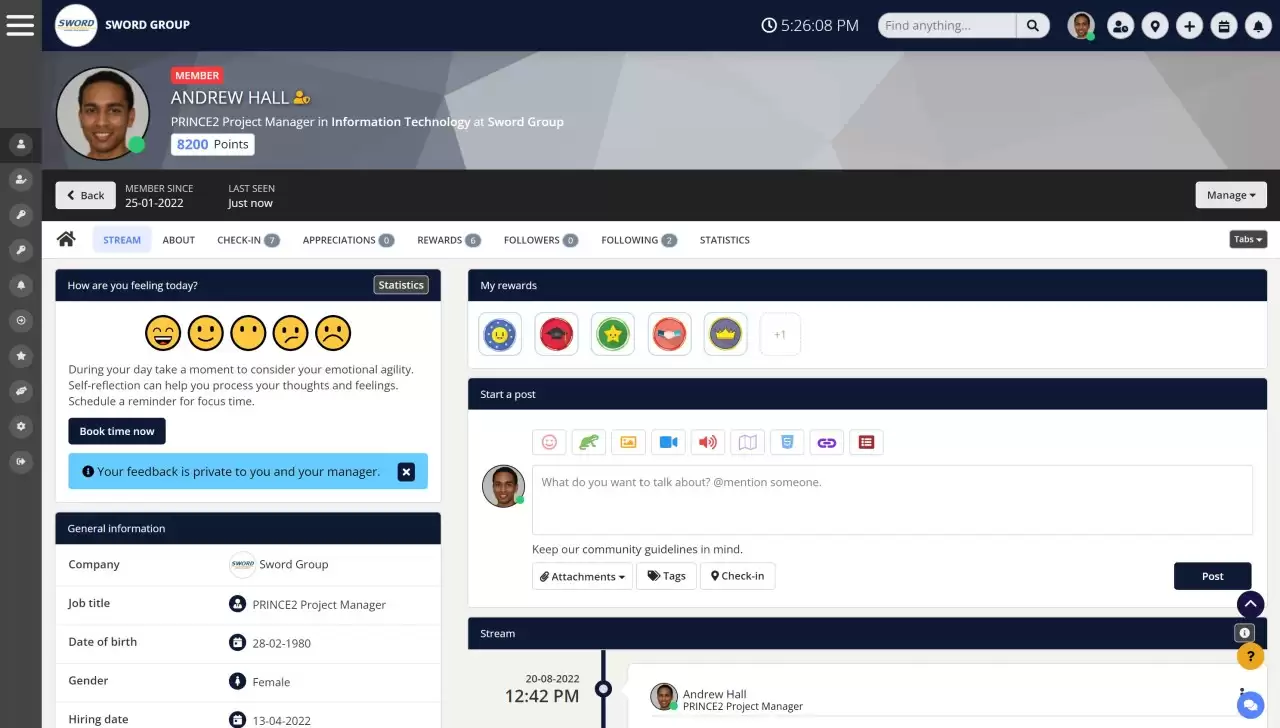Open the post options kebab menu

pyautogui.click(x=1242, y=693)
